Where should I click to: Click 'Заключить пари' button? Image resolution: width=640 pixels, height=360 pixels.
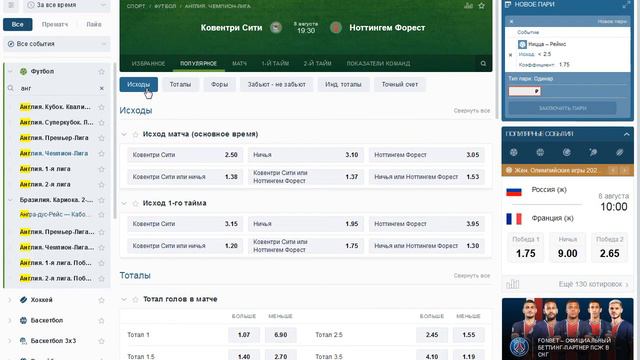tap(562, 108)
